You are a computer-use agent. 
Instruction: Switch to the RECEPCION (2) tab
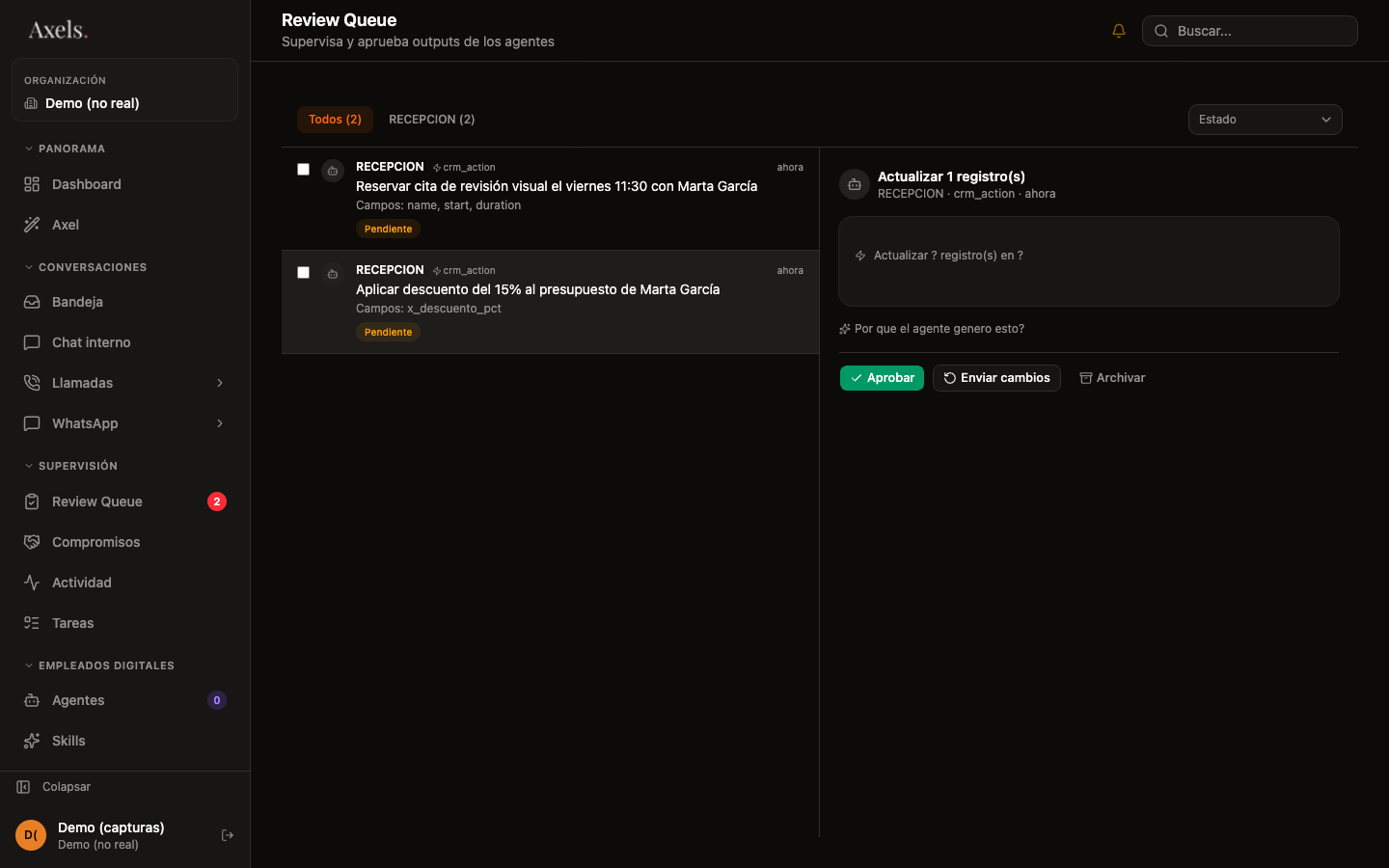tap(431, 120)
